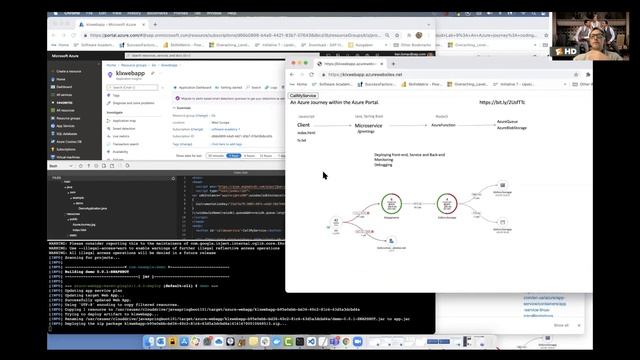Screen dimensions: 640x360
Task: Open Cloud Shell settings gear icon
Action: 96,166
